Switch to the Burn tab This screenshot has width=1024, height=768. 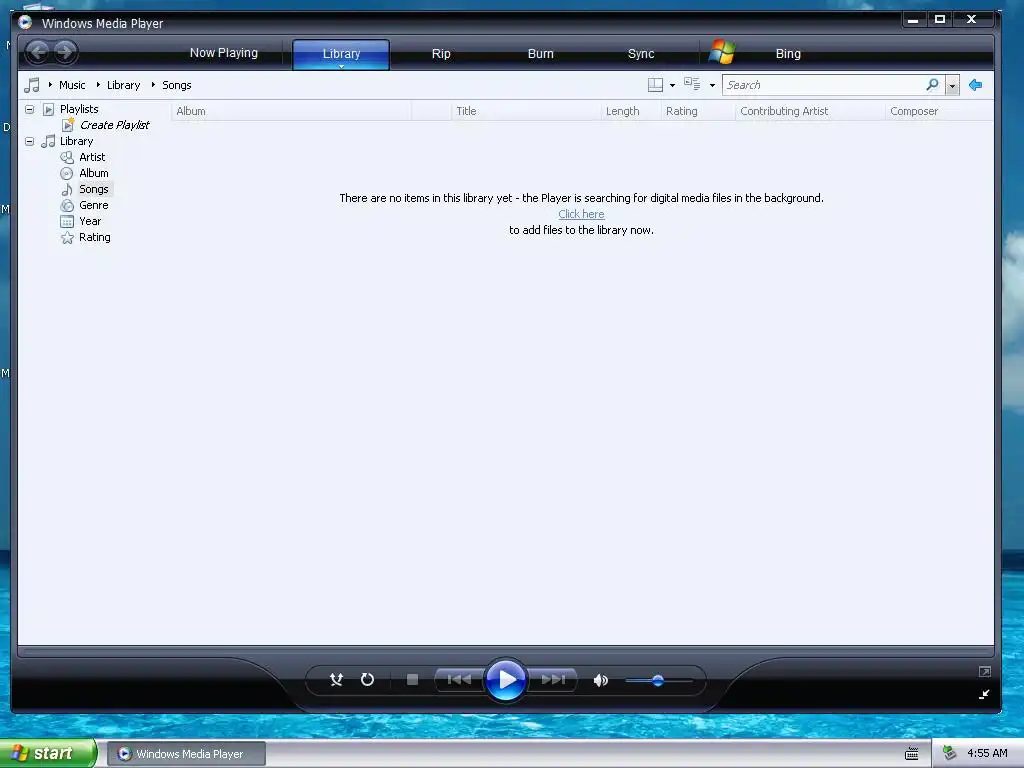(x=540, y=54)
